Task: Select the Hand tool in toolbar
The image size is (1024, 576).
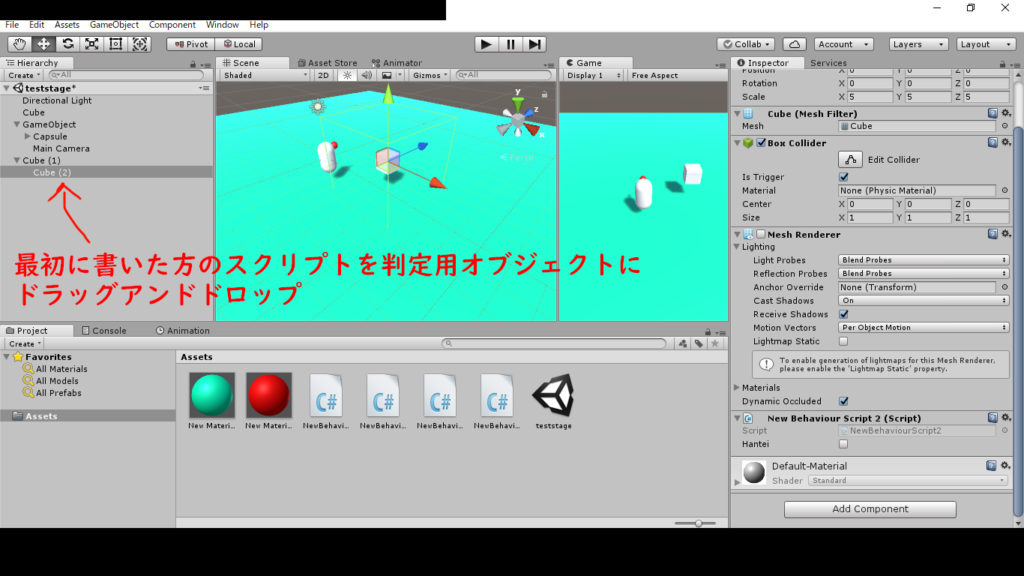Action: pyautogui.click(x=20, y=44)
